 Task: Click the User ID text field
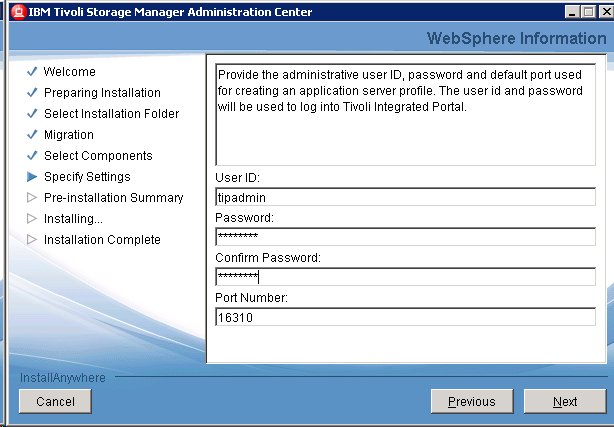(x=405, y=197)
